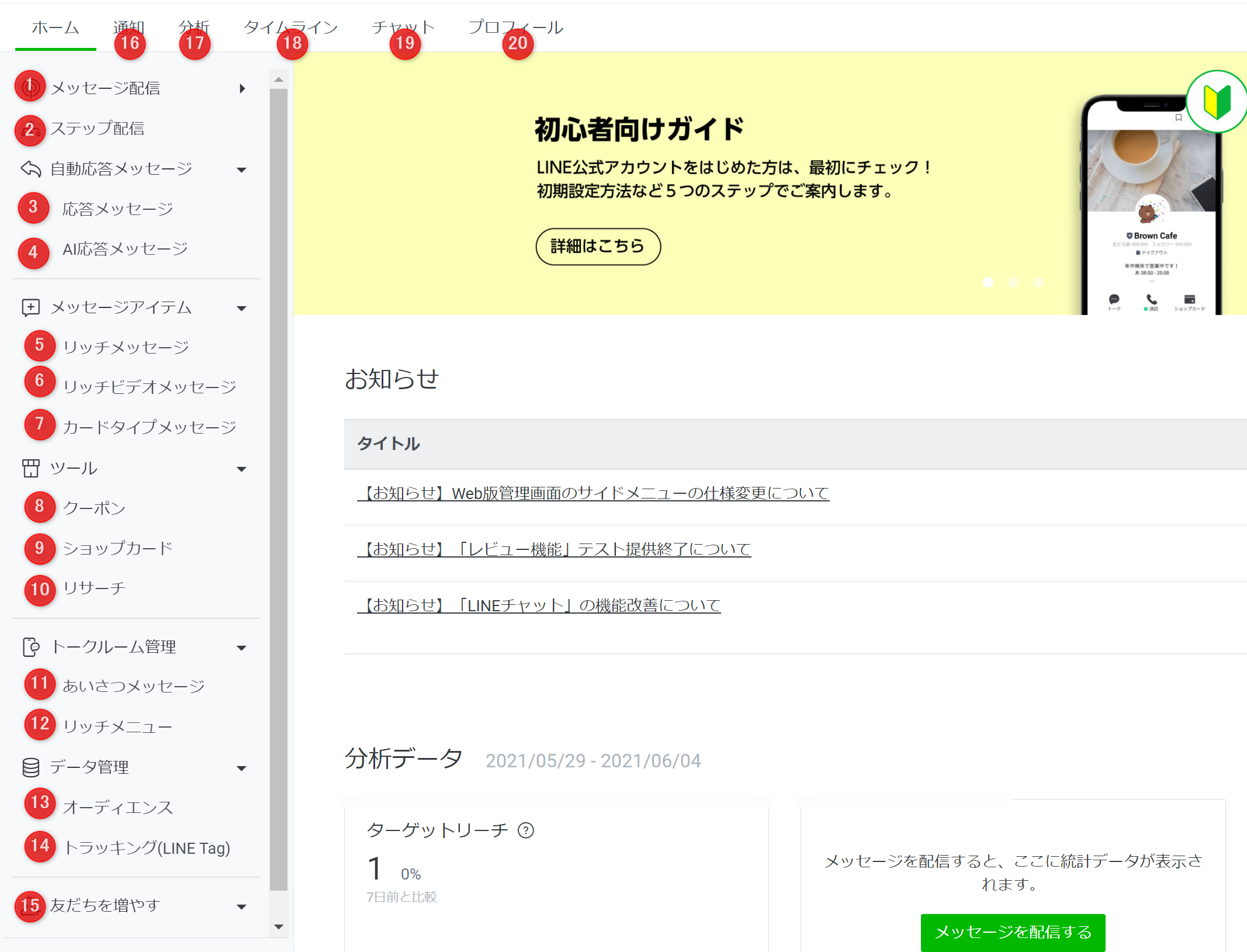This screenshot has height=952, width=1247.
Task: Open ステップ配信 in the sidebar
Action: [98, 129]
